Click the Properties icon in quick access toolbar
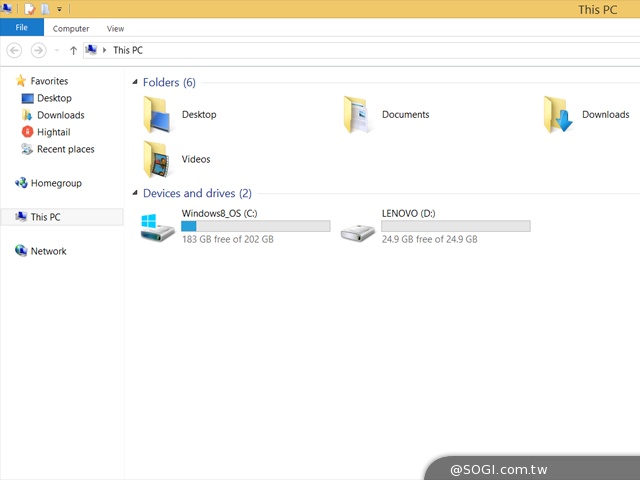This screenshot has height=480, width=640. (x=30, y=9)
